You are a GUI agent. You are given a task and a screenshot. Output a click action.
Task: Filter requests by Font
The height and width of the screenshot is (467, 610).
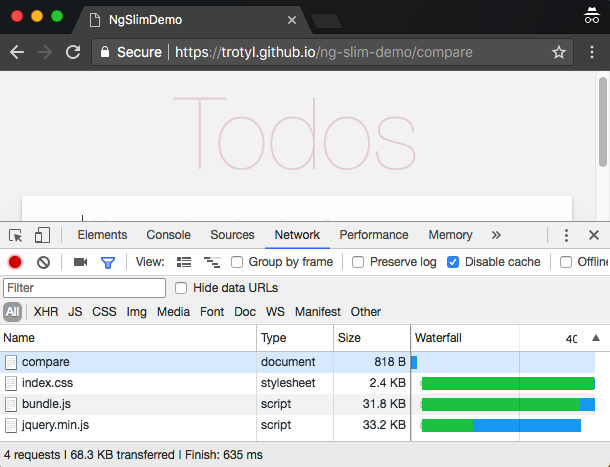click(212, 312)
